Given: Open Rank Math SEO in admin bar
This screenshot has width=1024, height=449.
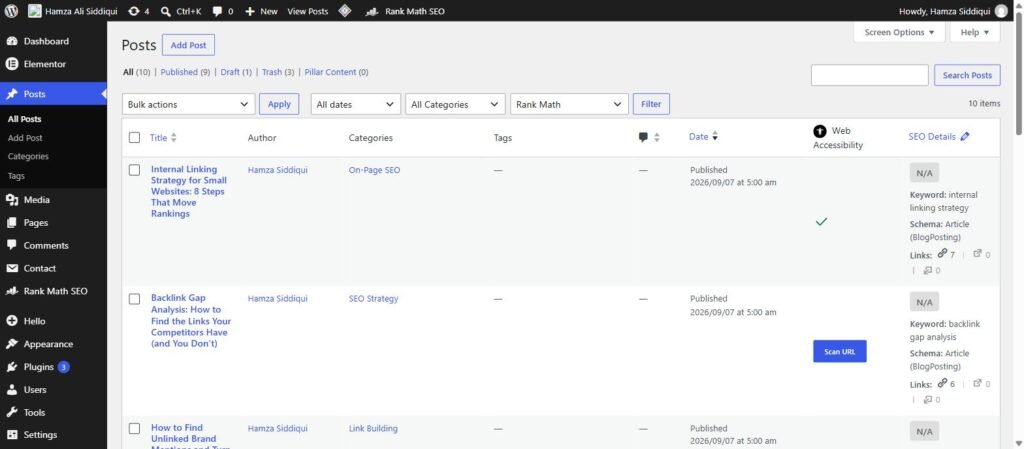Looking at the screenshot, I should pos(405,11).
